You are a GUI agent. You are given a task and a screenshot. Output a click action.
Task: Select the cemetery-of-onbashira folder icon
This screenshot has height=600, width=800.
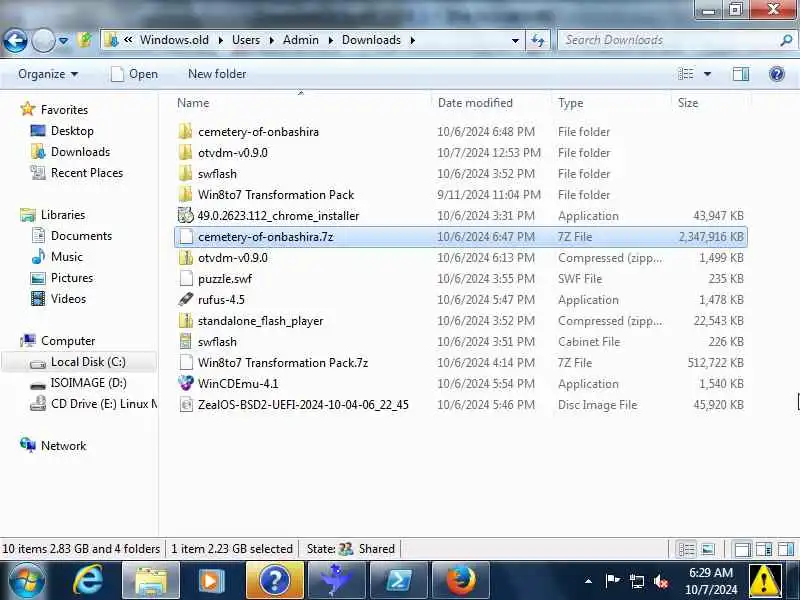[186, 132]
